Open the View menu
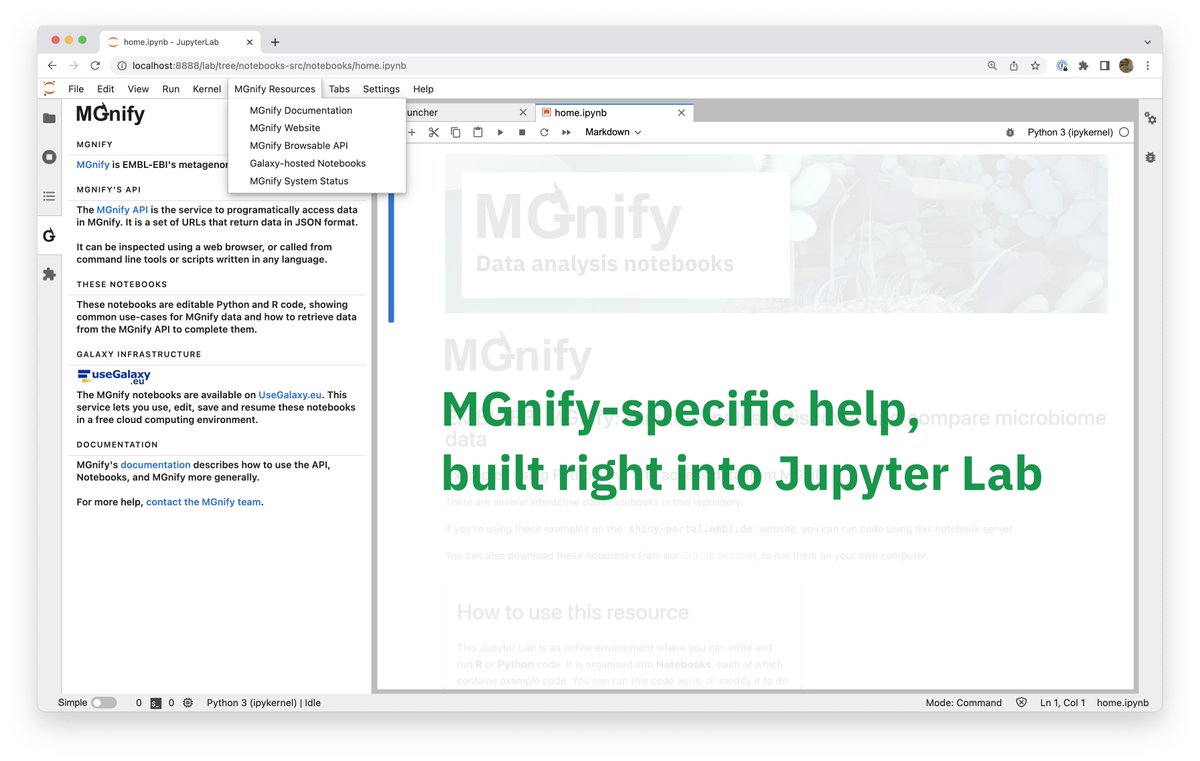 [x=138, y=89]
